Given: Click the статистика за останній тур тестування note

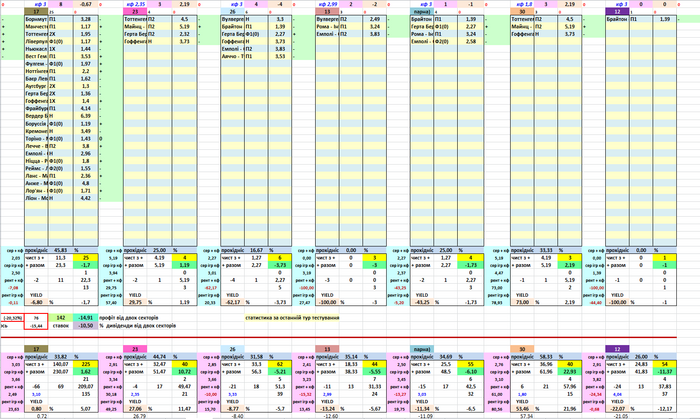Looking at the screenshot, I should (292, 318).
